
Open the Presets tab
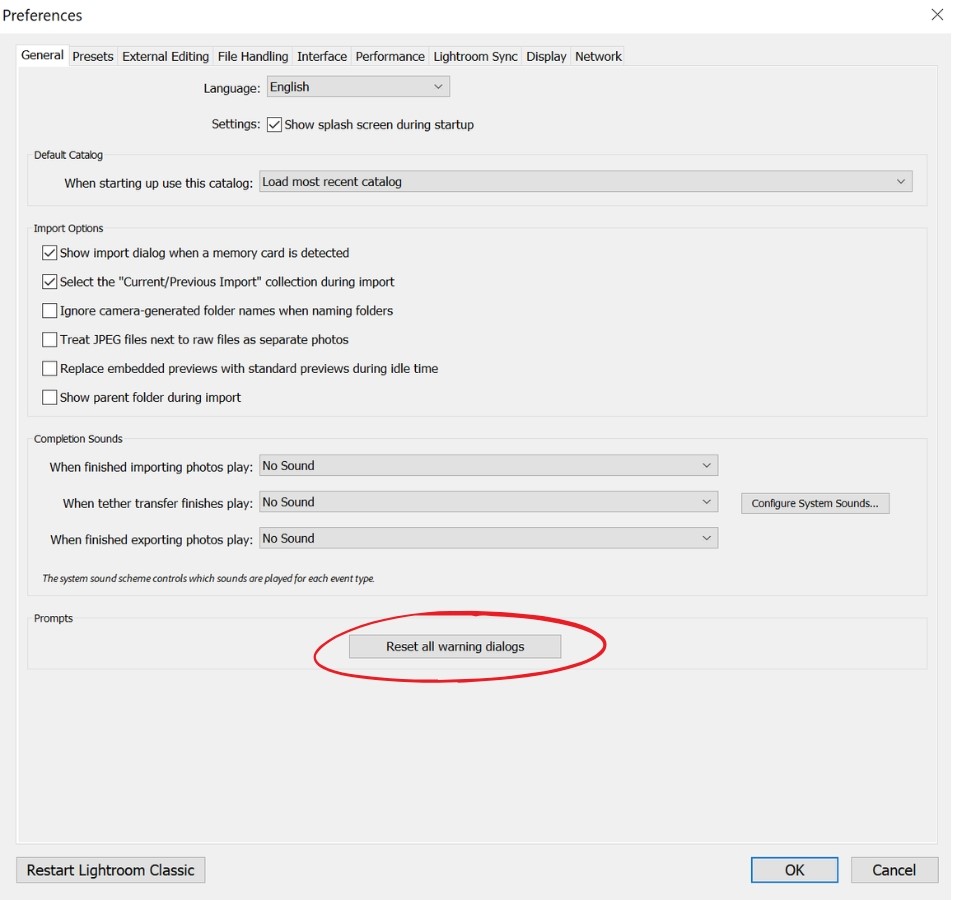[93, 57]
